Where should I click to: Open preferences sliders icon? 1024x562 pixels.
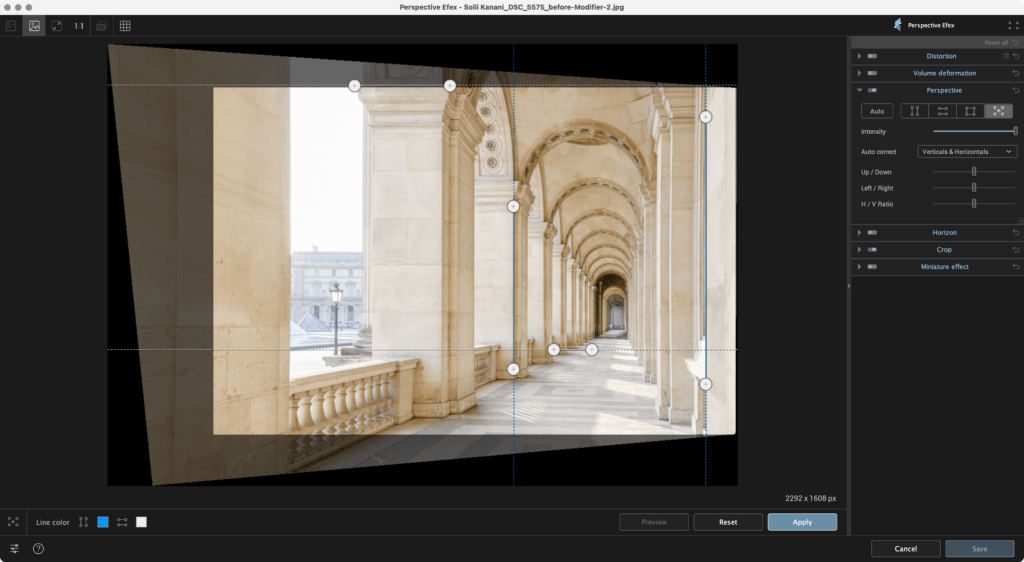(14, 548)
